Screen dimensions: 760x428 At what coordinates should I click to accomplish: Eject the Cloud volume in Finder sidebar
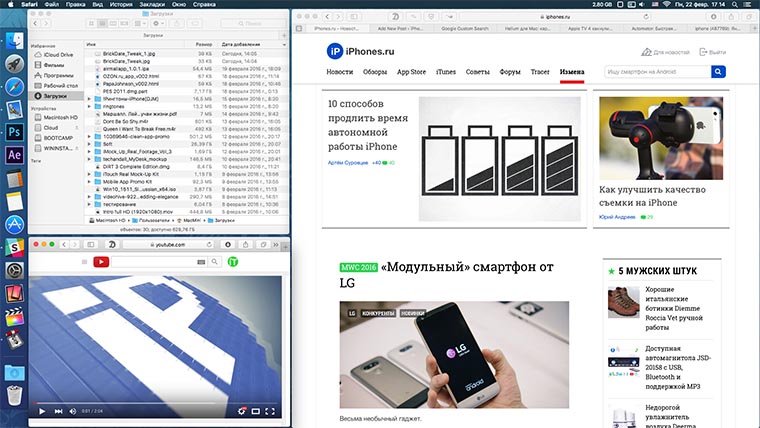77,128
